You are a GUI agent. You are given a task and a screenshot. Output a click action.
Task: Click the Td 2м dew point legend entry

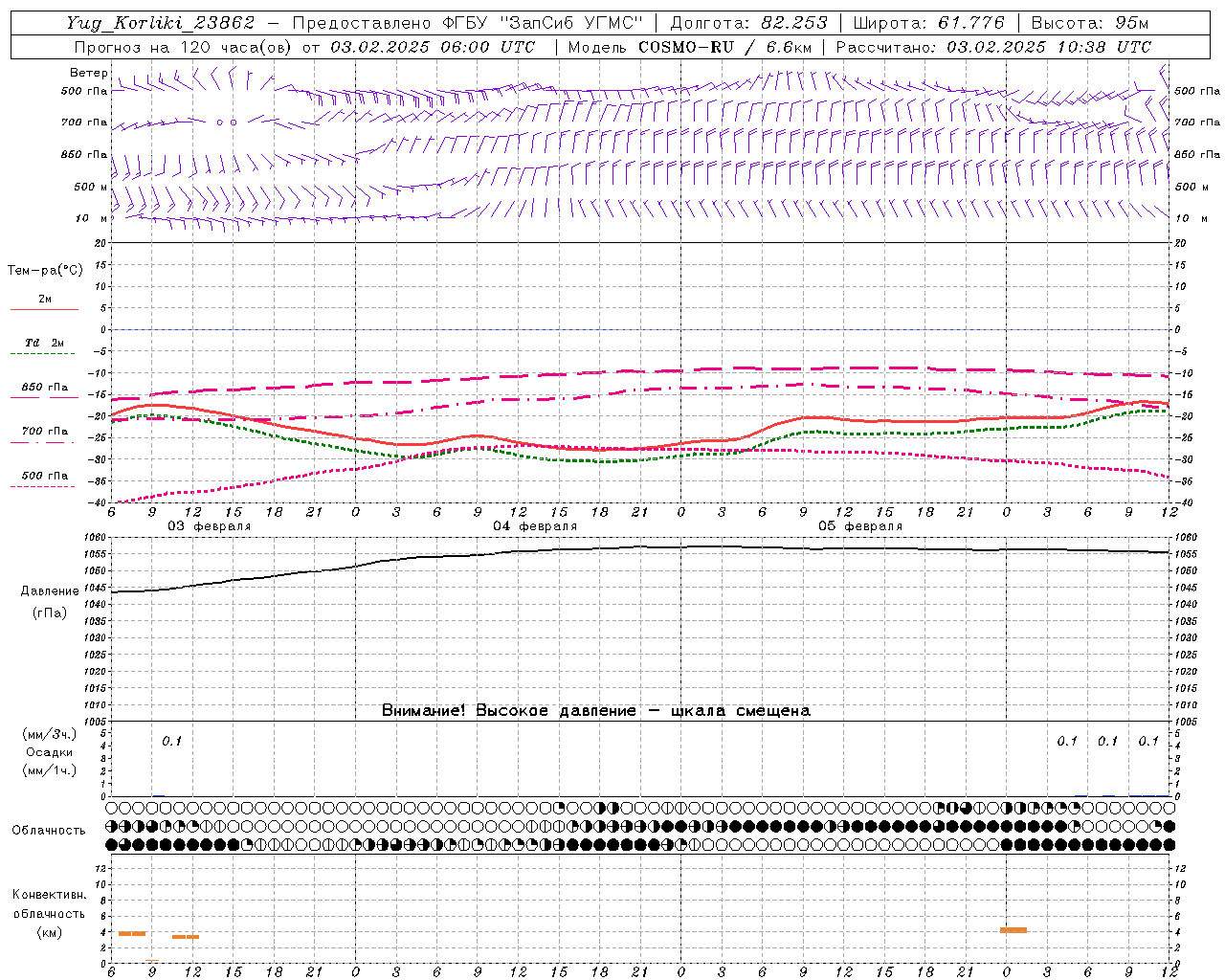44,343
